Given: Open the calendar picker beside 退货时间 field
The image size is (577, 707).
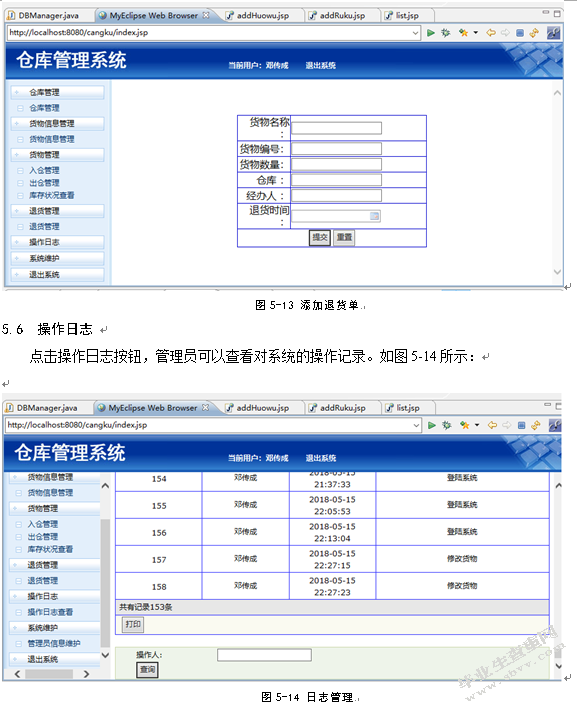Looking at the screenshot, I should point(374,216).
